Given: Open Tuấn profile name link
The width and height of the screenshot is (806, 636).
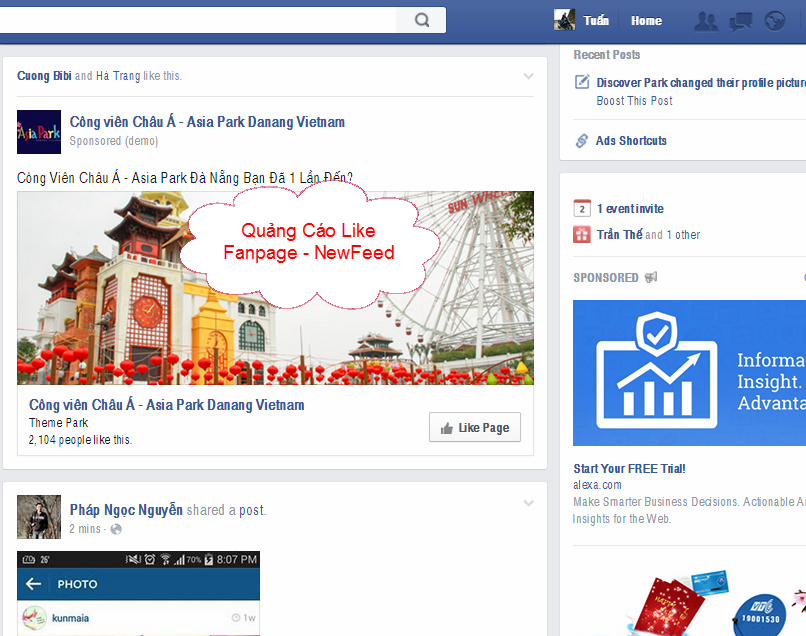Looking at the screenshot, I should click(596, 21).
